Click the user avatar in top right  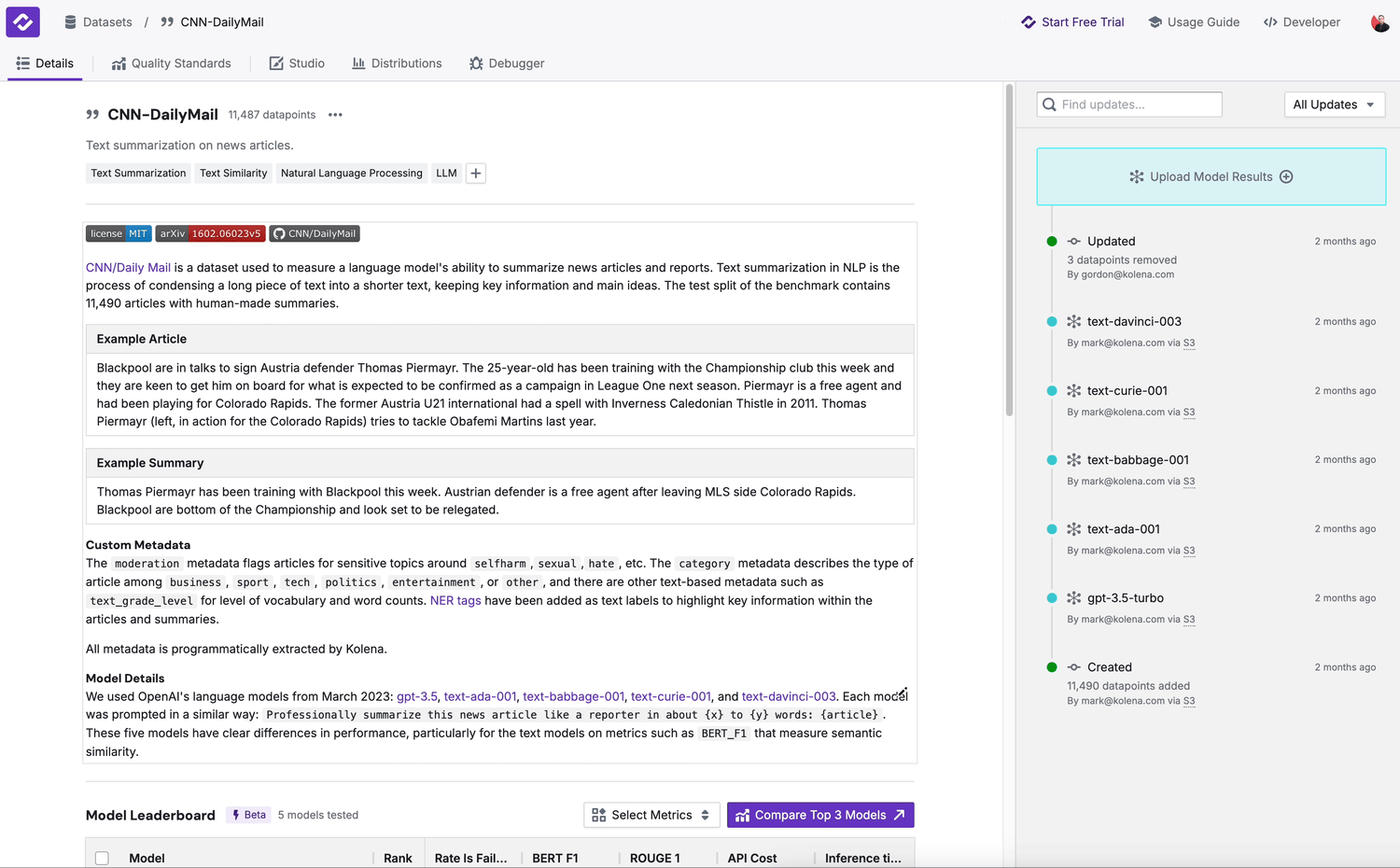(x=1379, y=22)
